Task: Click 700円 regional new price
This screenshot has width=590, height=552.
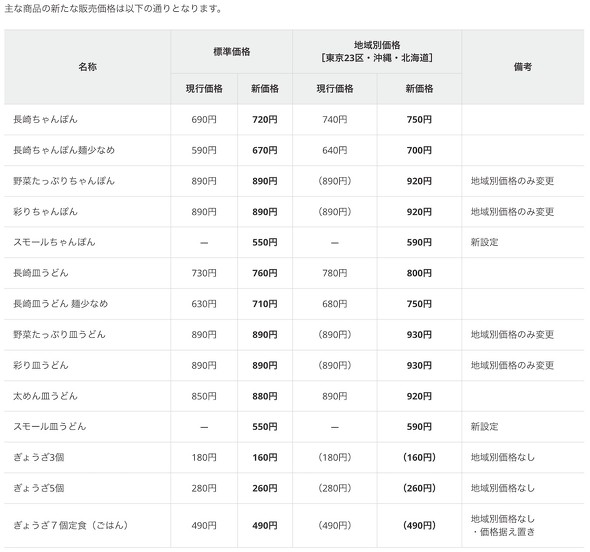Action: click(419, 151)
